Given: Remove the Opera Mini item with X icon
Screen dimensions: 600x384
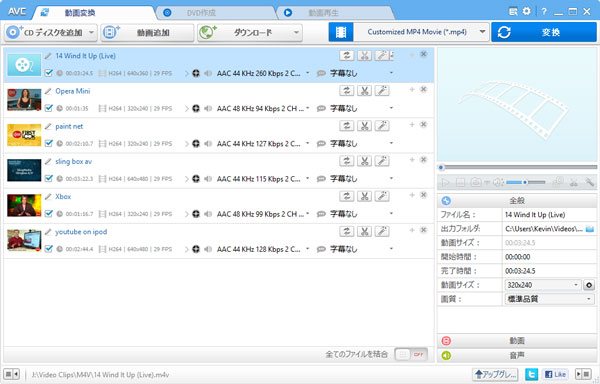Looking at the screenshot, I should pos(424,89).
